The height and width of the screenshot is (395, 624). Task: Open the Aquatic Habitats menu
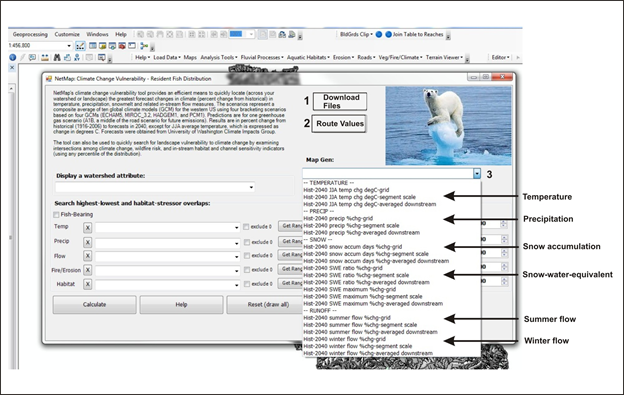[308, 58]
